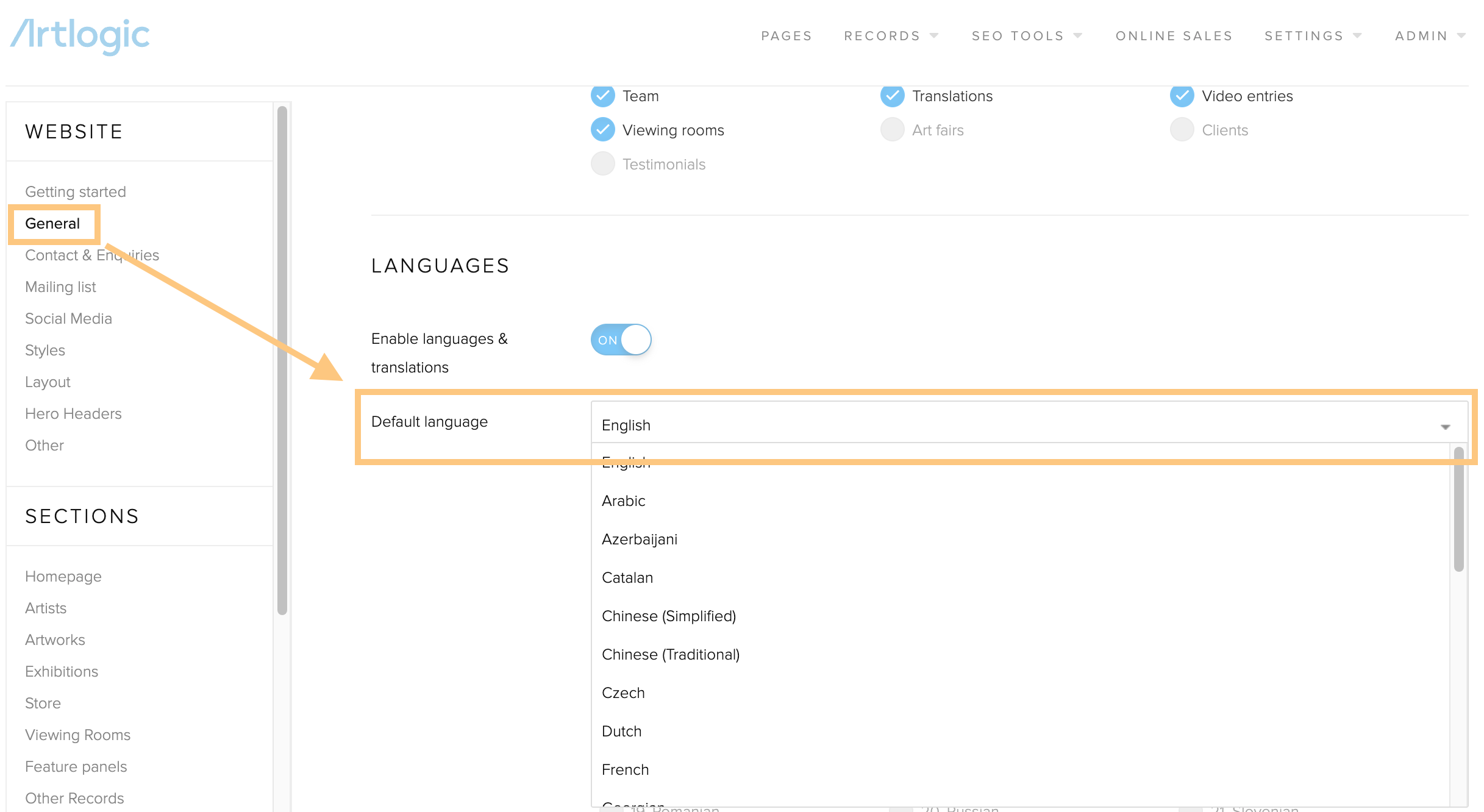This screenshot has width=1484, height=812.
Task: Open Viewing Rooms section settings
Action: point(77,735)
